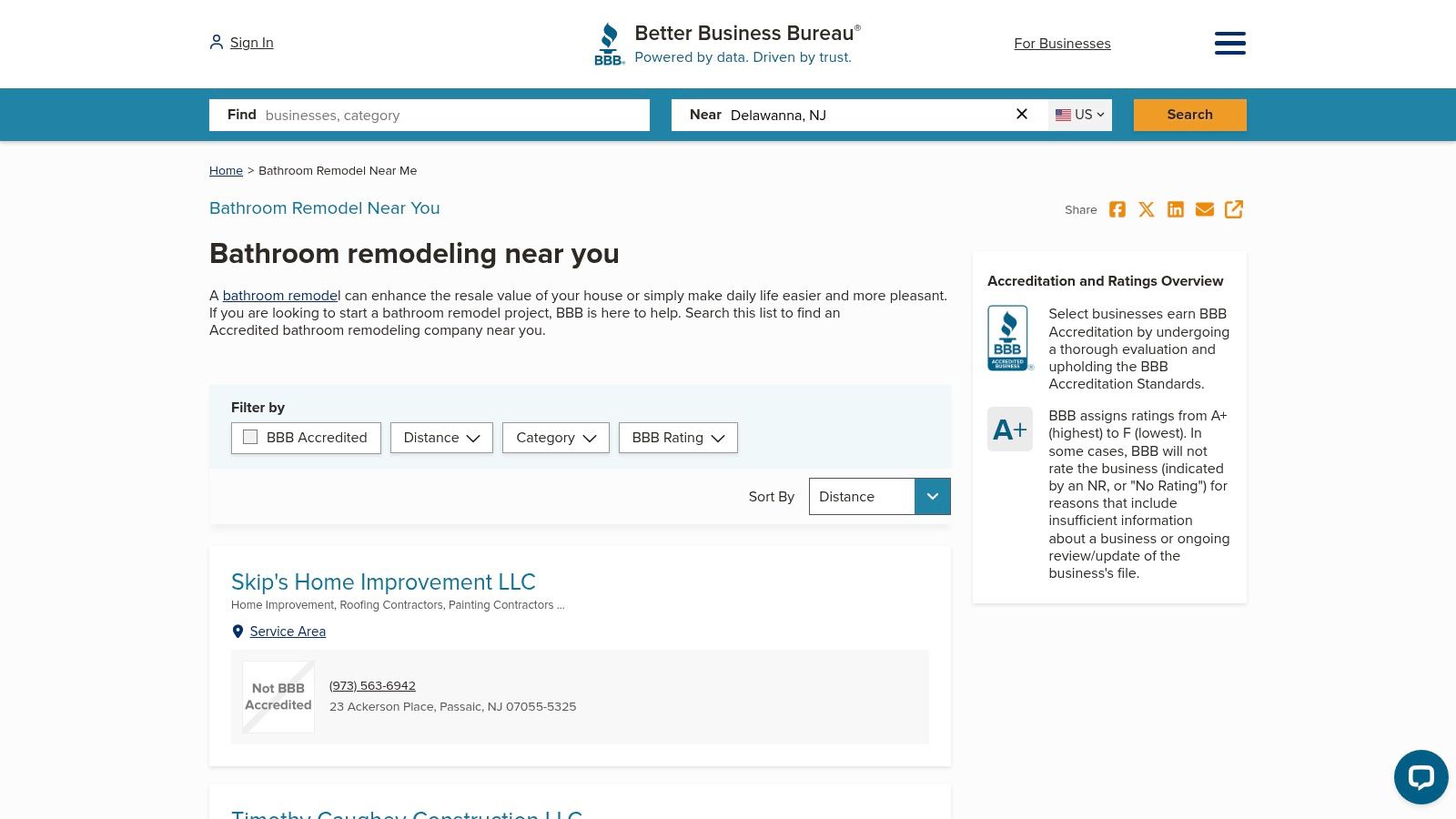The height and width of the screenshot is (819, 1456).
Task: Share the page by email
Action: coord(1205,209)
